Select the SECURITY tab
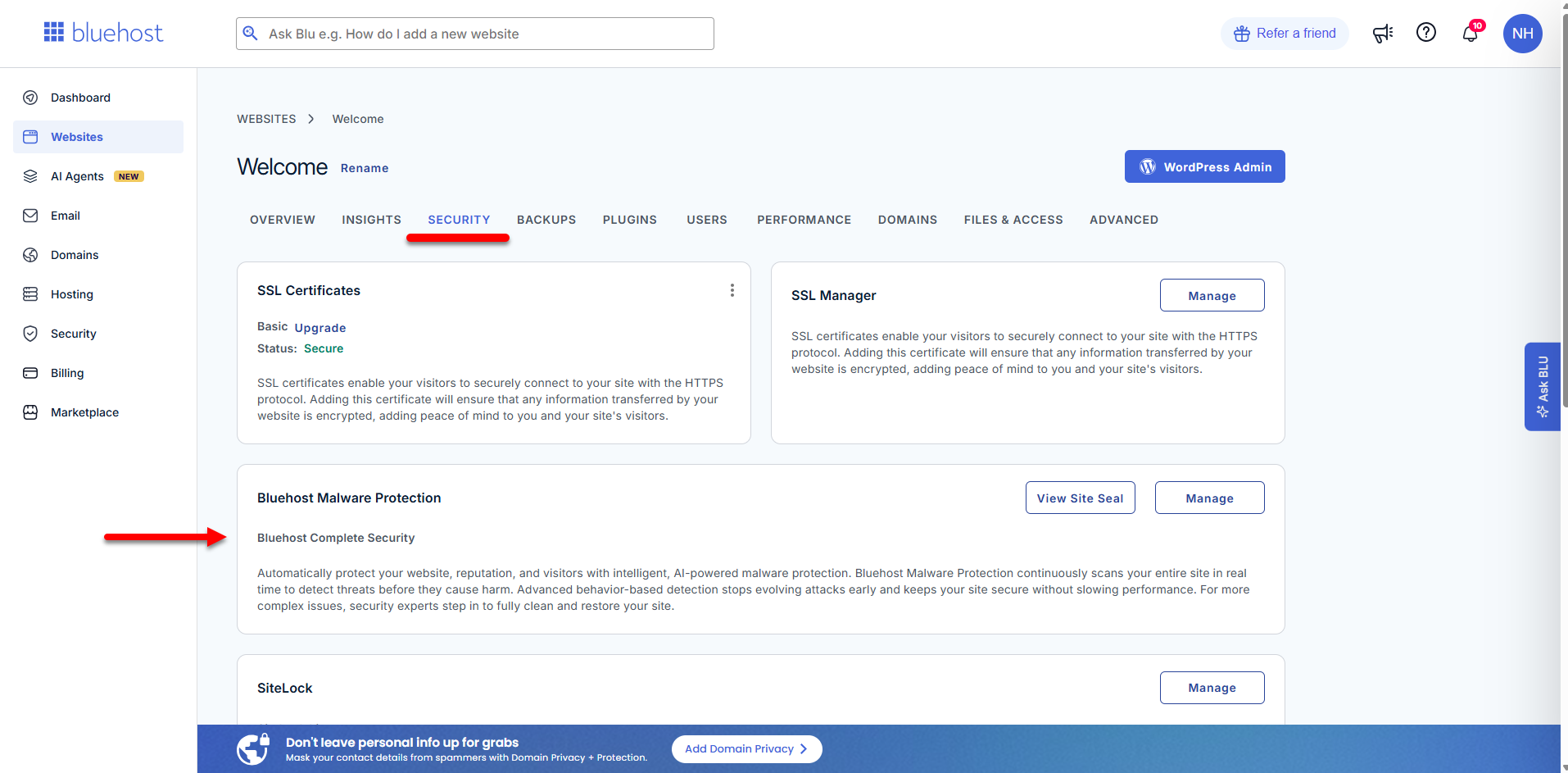 click(459, 220)
